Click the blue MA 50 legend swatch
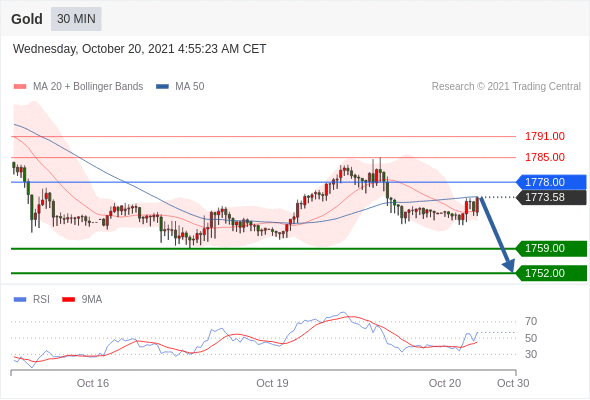590x400 pixels. click(x=162, y=87)
